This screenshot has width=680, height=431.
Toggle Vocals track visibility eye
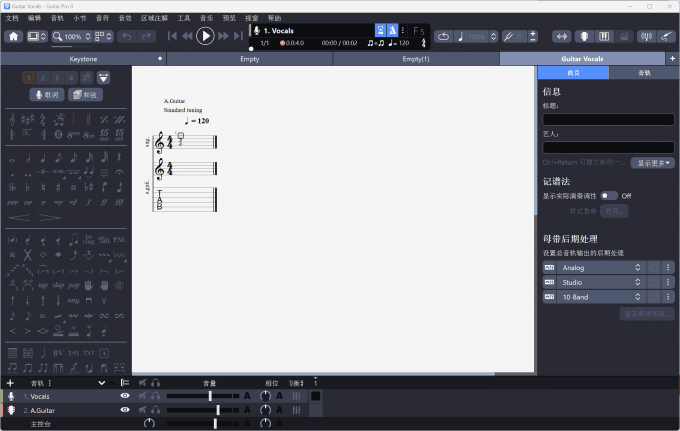point(125,395)
